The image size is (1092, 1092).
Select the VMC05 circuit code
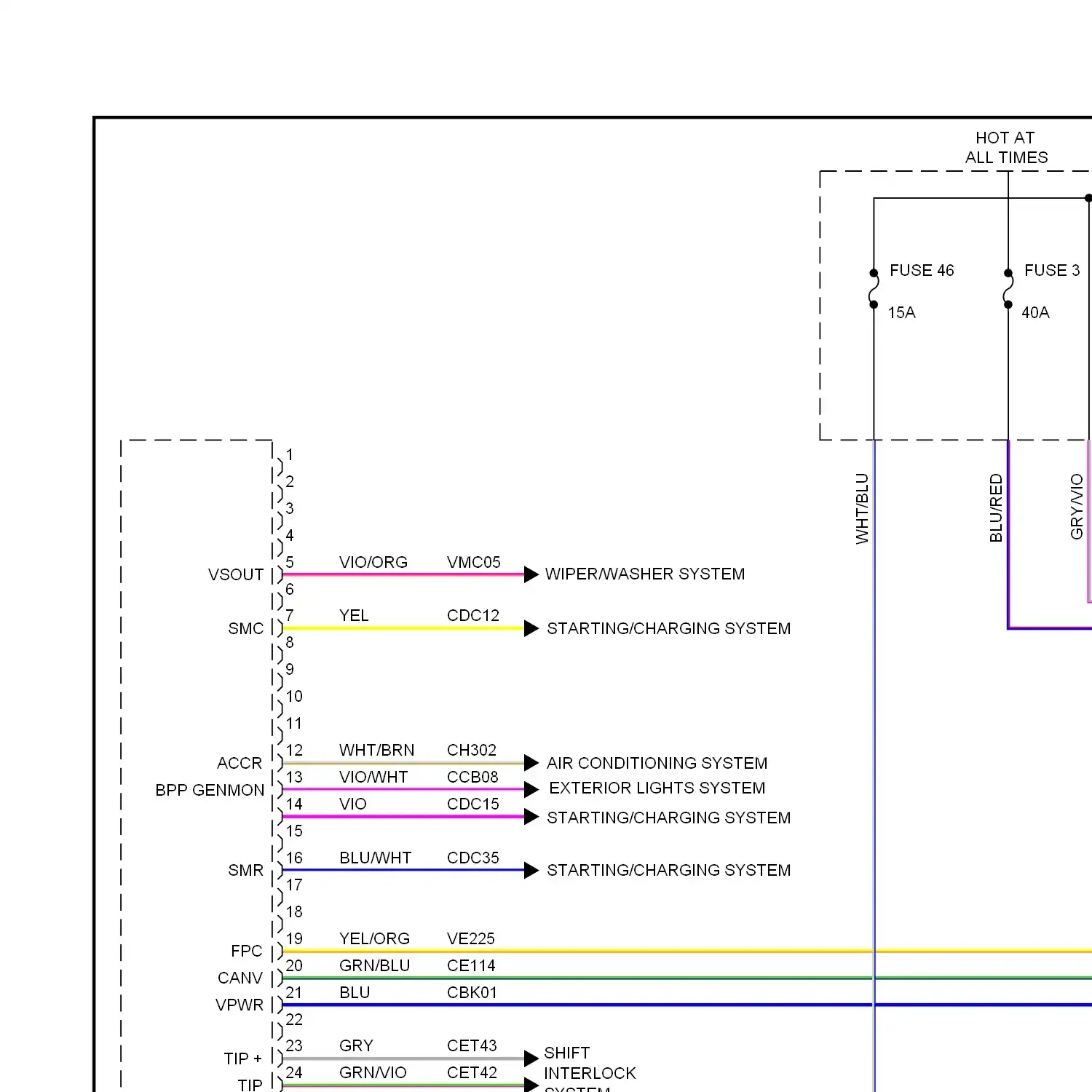point(474,562)
